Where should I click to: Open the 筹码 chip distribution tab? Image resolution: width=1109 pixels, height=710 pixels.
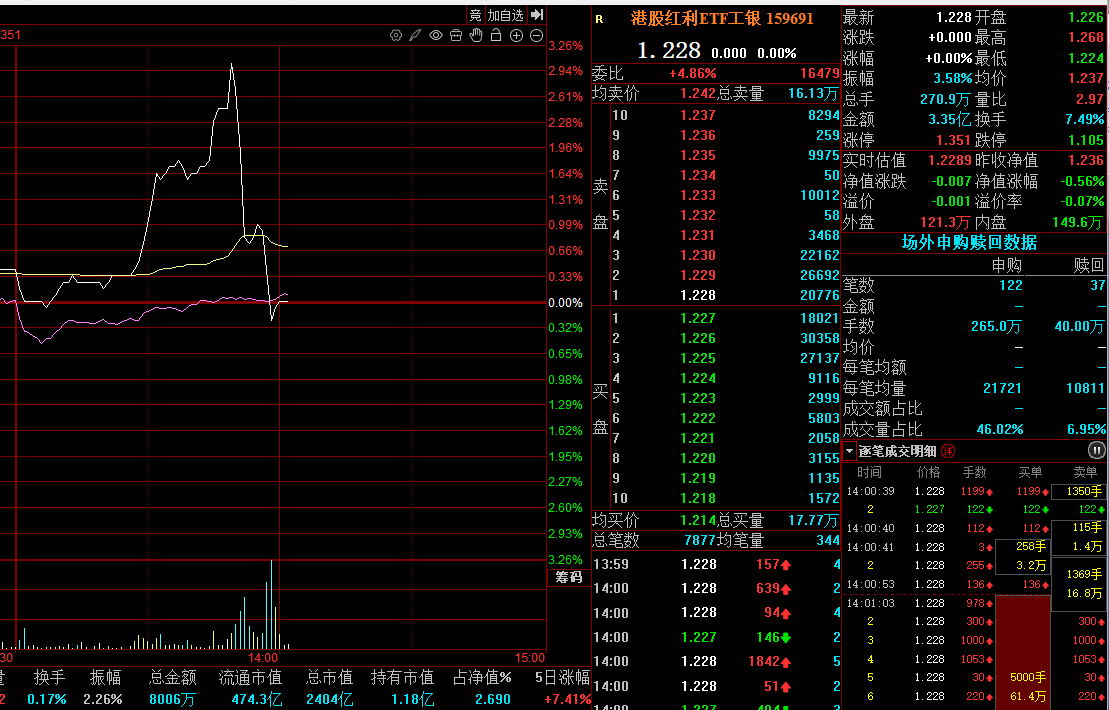pos(569,578)
